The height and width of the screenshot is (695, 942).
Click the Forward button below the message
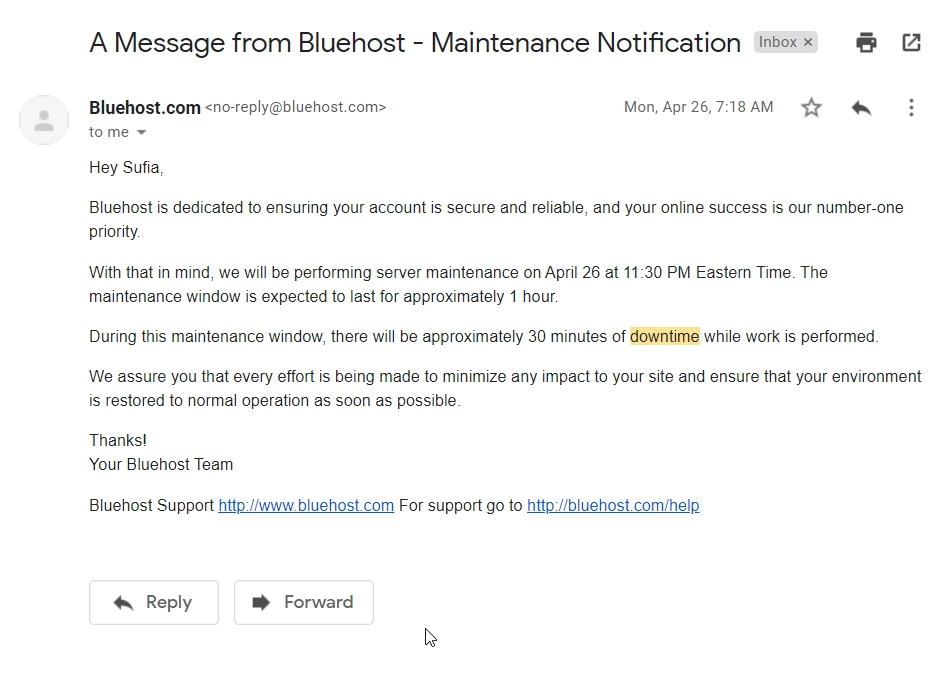[304, 602]
